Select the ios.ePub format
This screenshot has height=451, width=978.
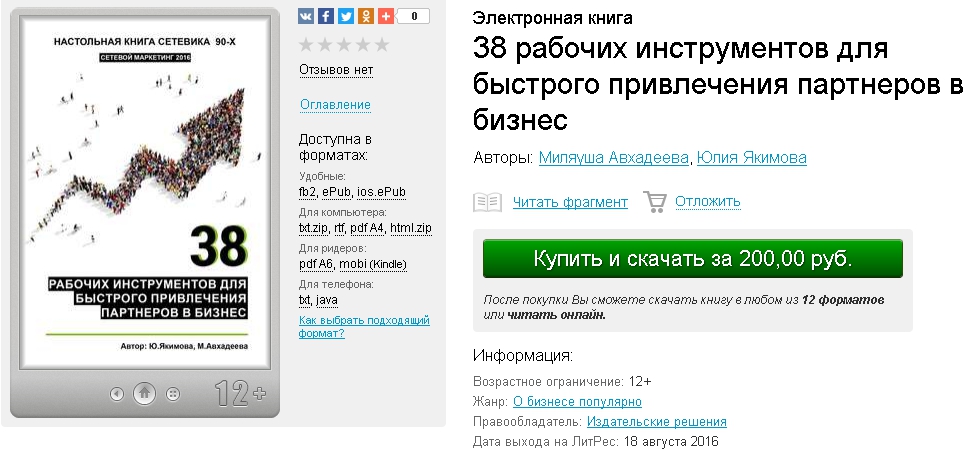381,192
